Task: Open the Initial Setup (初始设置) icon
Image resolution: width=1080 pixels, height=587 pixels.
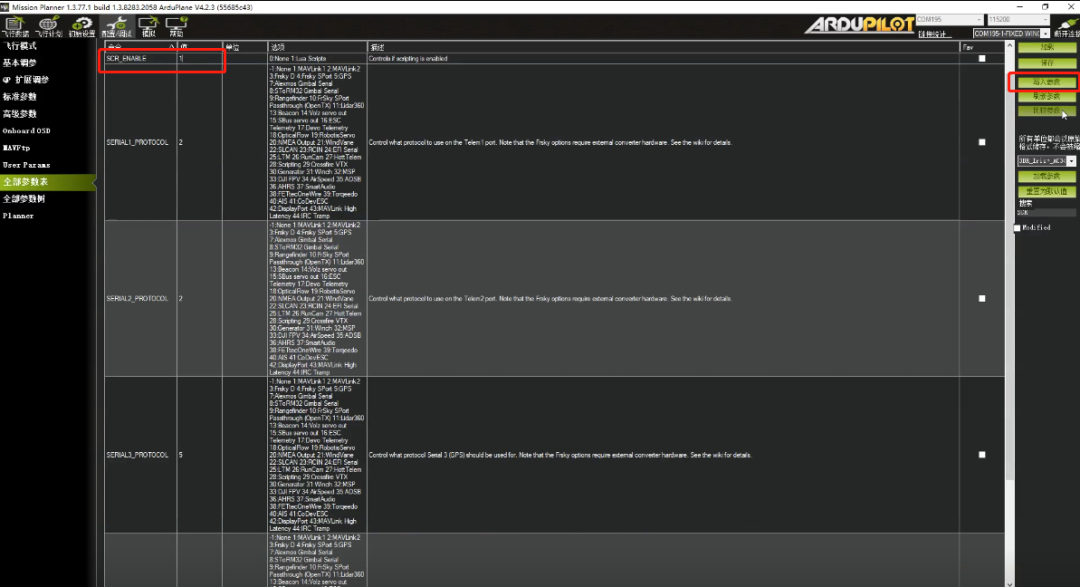Action: (82, 26)
